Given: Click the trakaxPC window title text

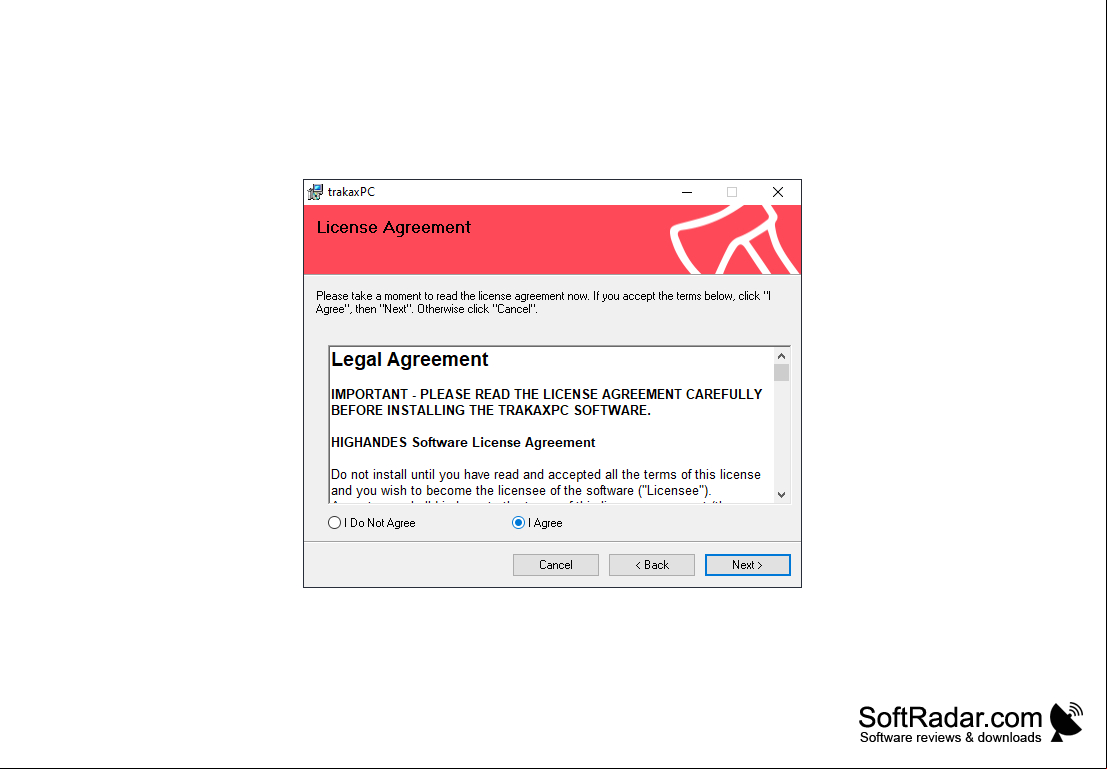Looking at the screenshot, I should tap(352, 192).
